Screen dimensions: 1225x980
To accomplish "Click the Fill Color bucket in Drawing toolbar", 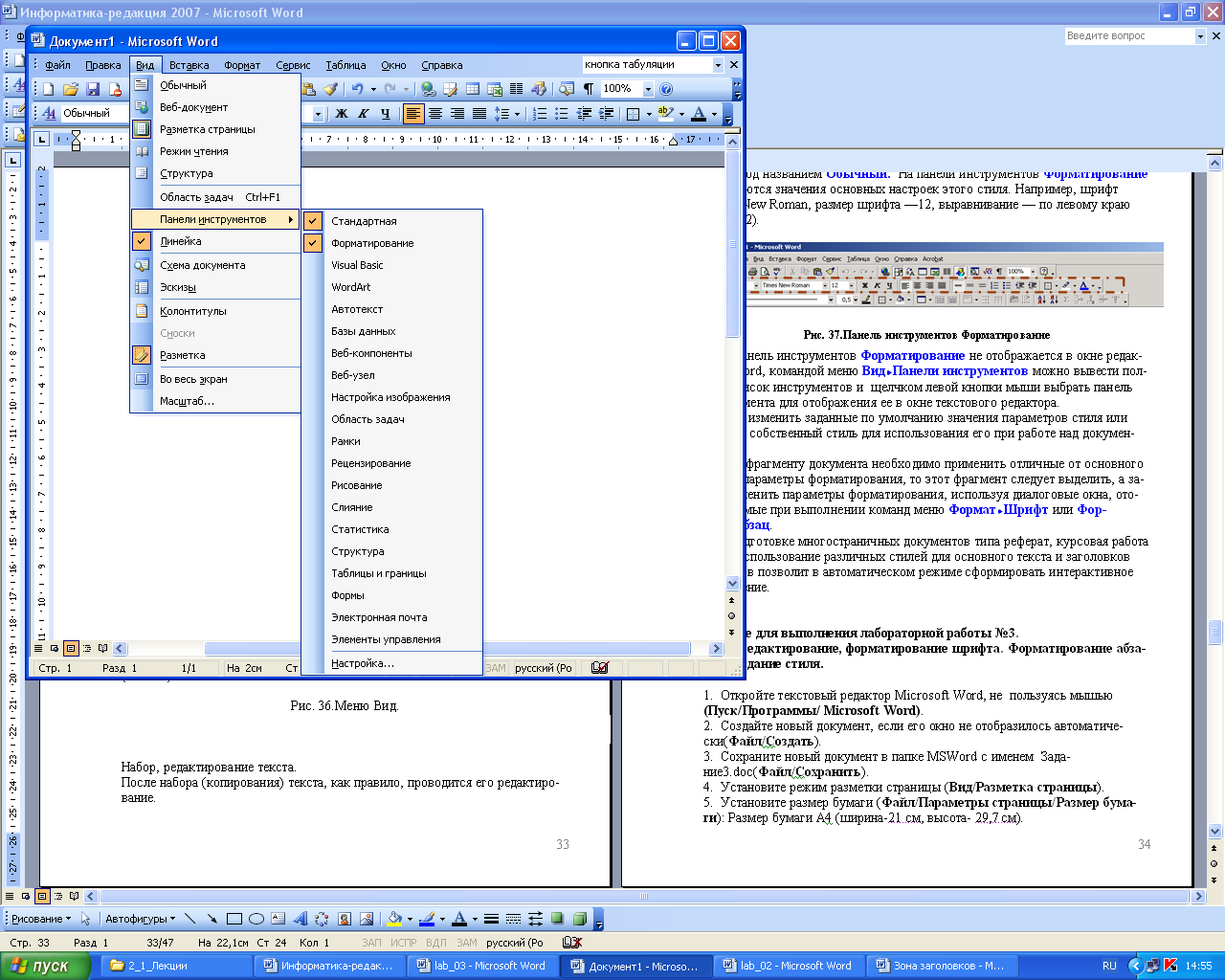I will tap(393, 919).
